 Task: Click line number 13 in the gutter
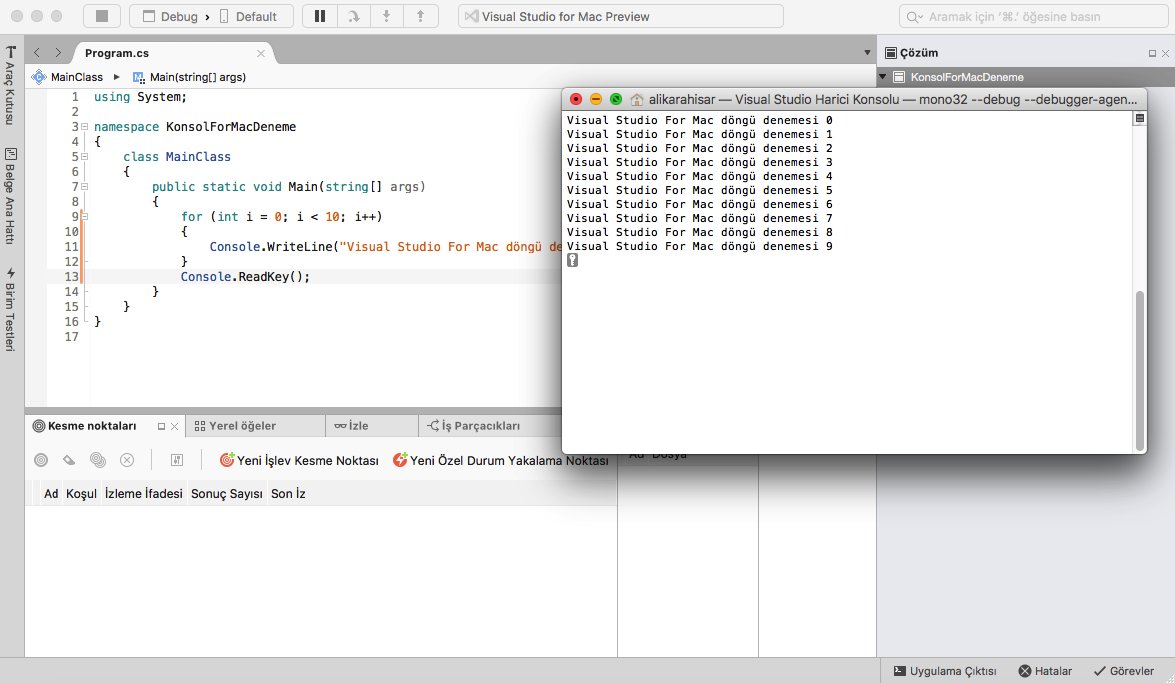click(x=71, y=277)
